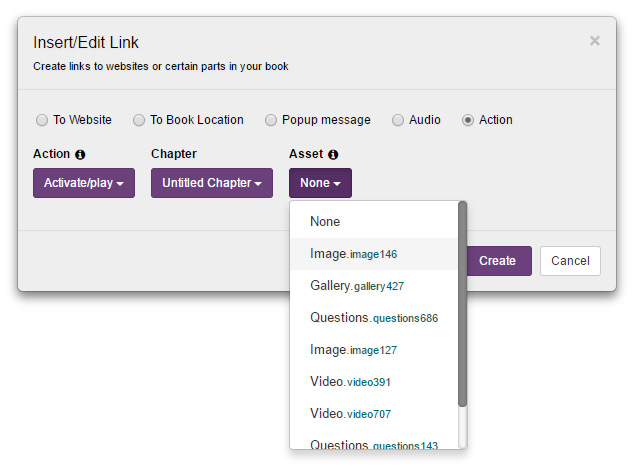Pick Video.video707 from the asset menu
This screenshot has height=474, width=644.
(x=352, y=414)
